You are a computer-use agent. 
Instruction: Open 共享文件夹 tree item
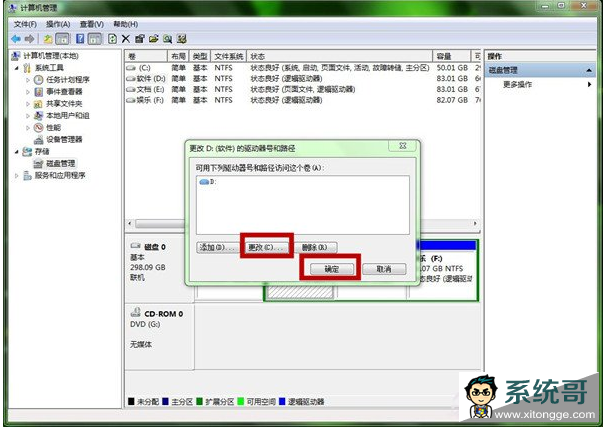[64, 104]
